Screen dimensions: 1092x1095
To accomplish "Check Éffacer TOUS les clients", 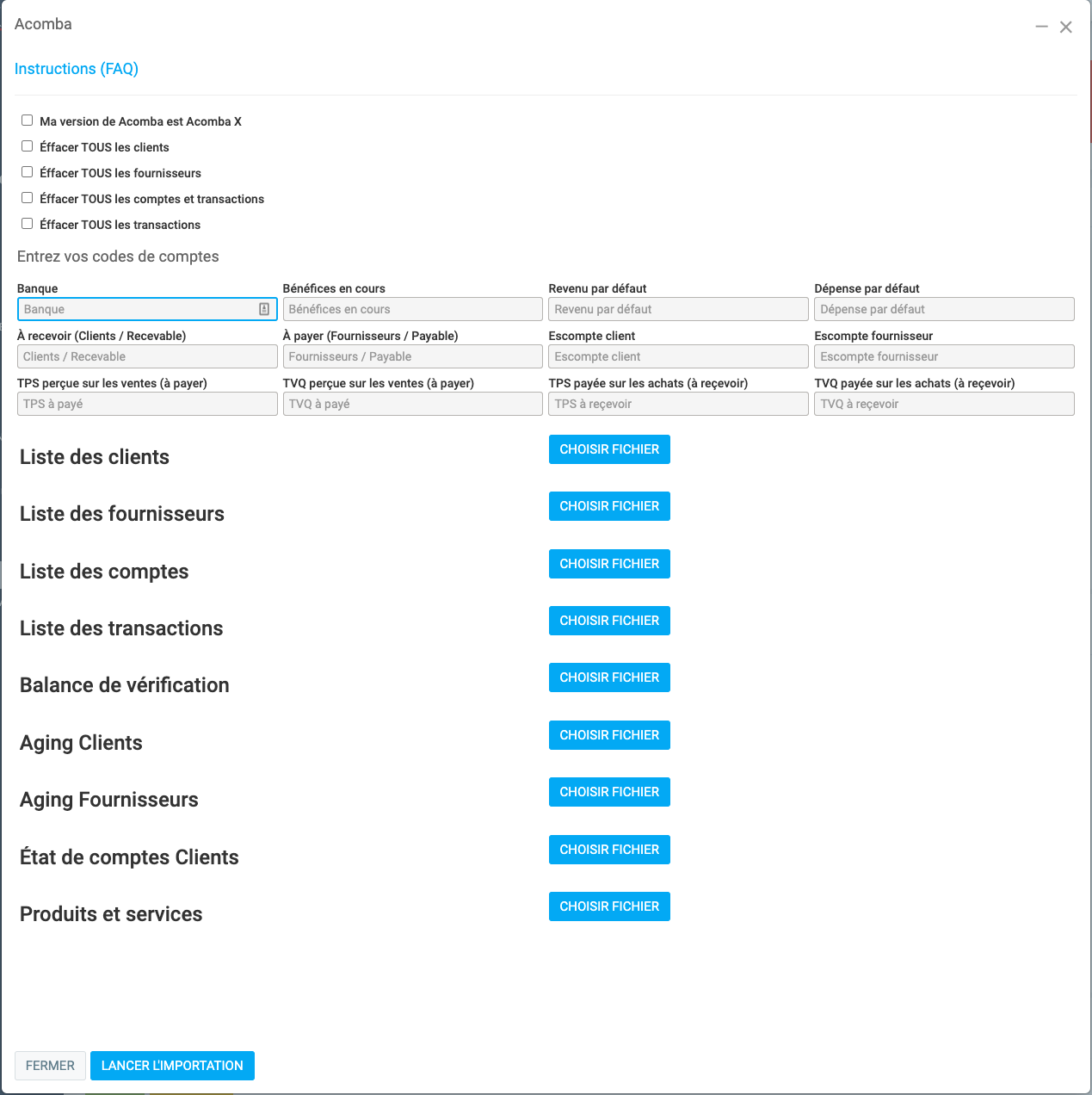I will pos(28,146).
